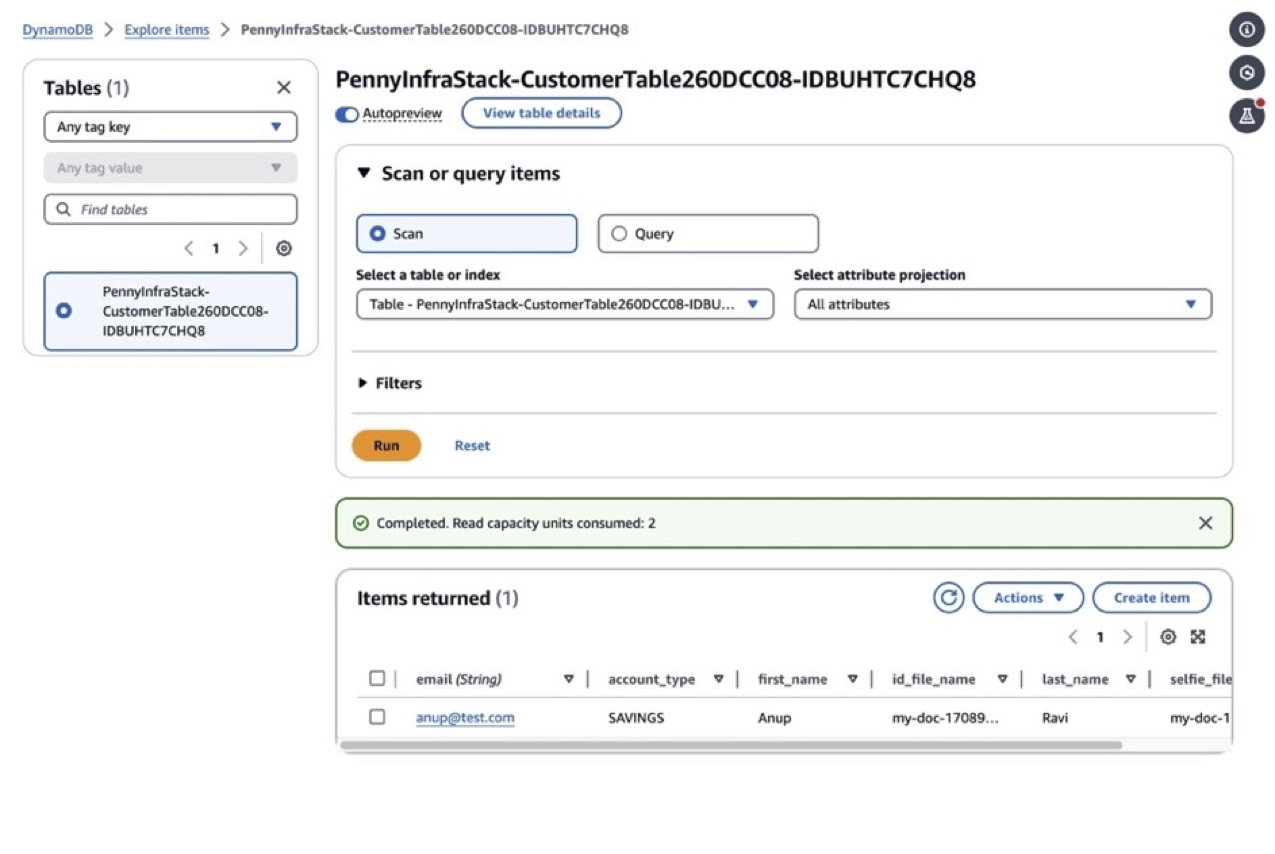Expand items table to fullscreen view
The image size is (1275, 854).
pos(1198,636)
